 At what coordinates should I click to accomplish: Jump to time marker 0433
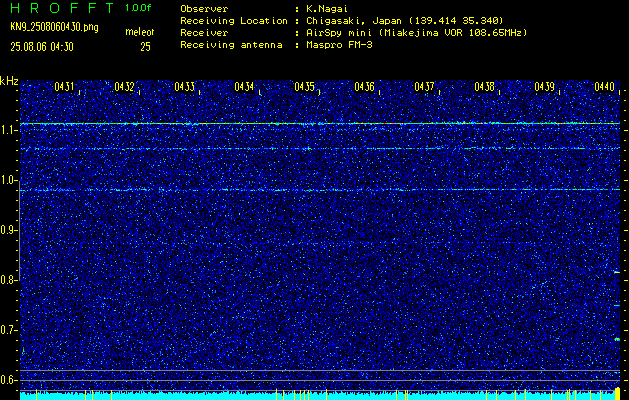(x=185, y=87)
